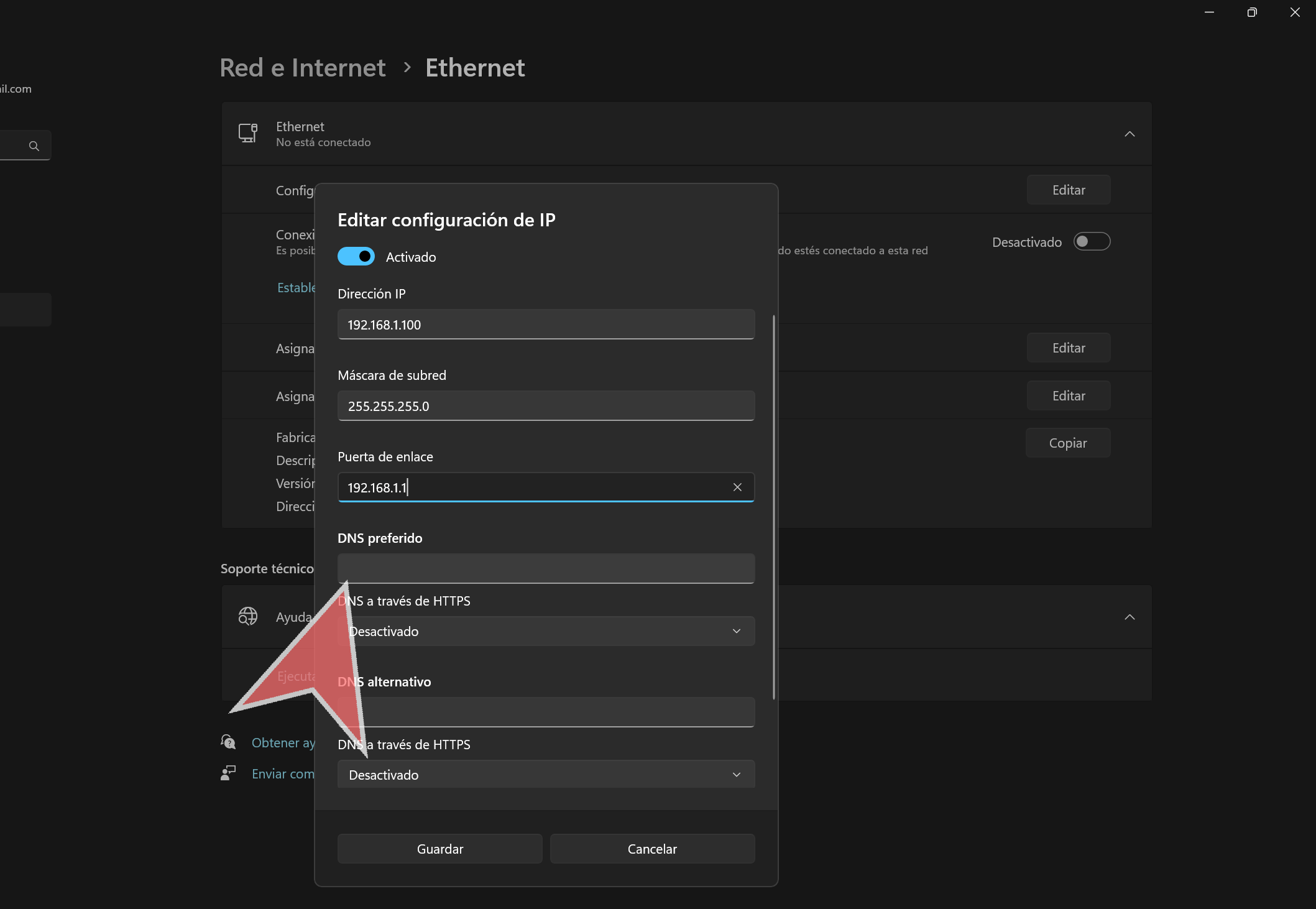Open second DNS a través de HTTPS dropdown
The width and height of the screenshot is (1316, 909).
click(x=546, y=775)
